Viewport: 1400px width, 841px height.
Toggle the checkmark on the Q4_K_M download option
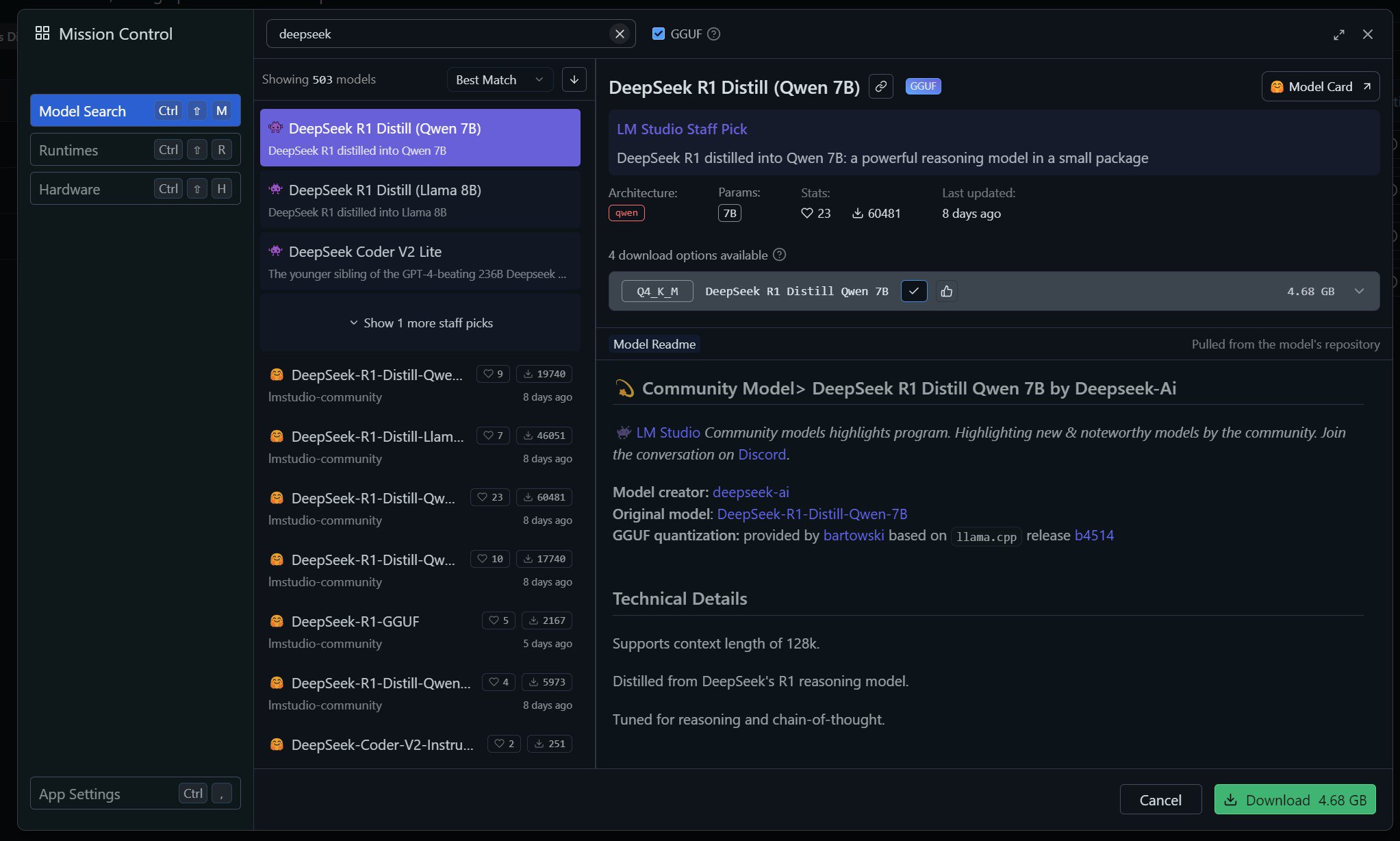coord(914,291)
